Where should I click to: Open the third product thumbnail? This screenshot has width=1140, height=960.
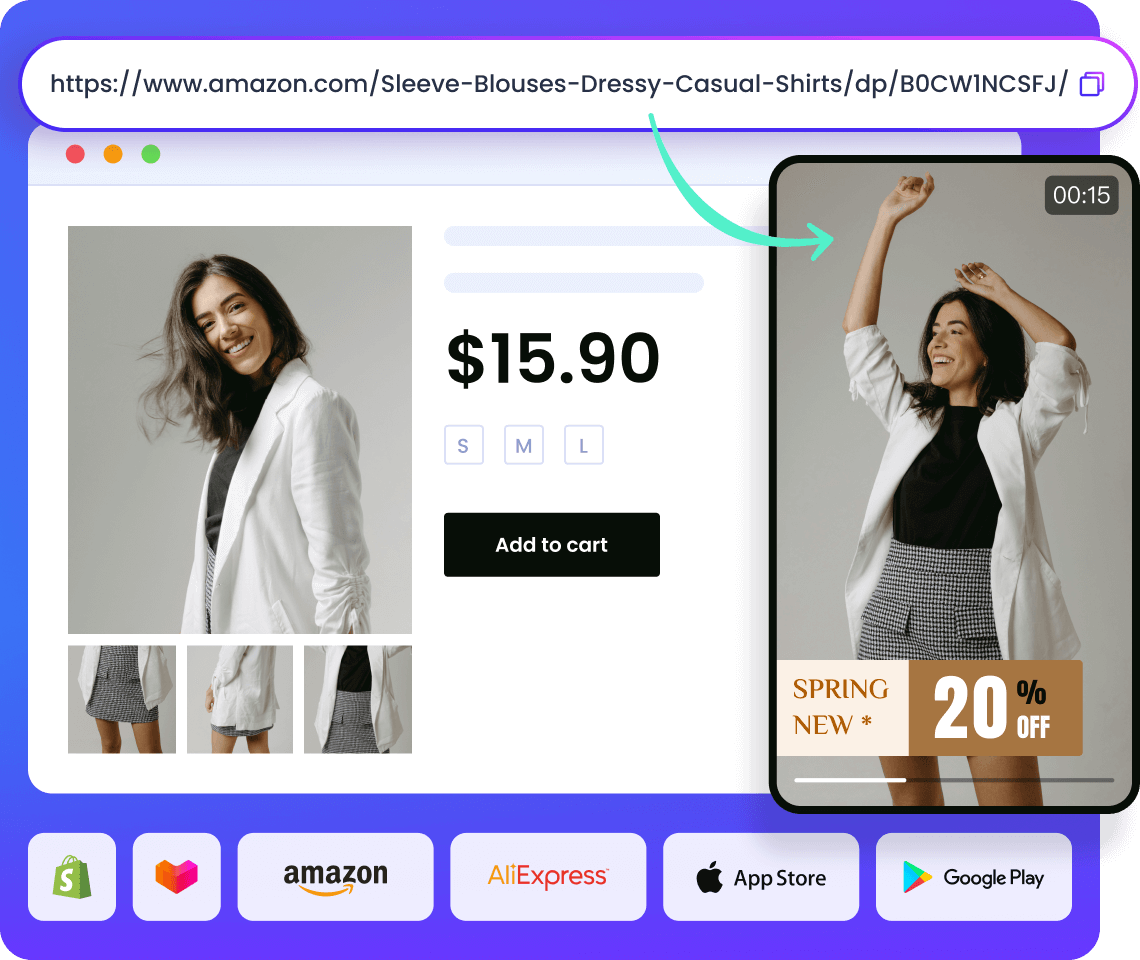[x=358, y=699]
